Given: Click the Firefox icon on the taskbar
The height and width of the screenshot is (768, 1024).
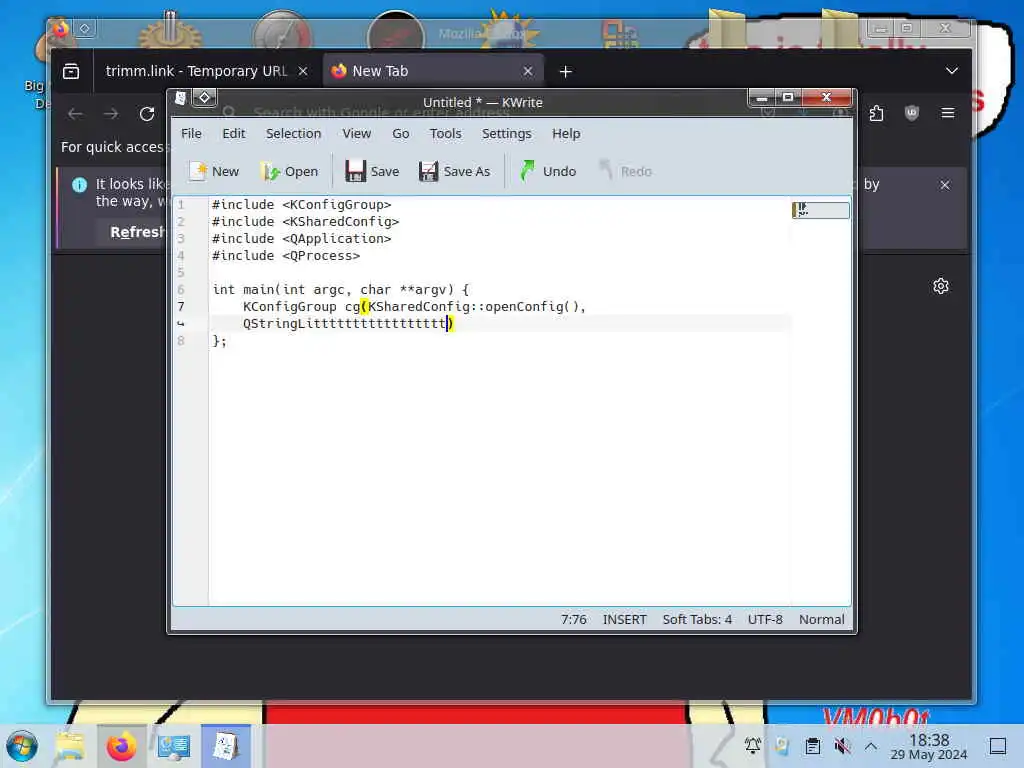Looking at the screenshot, I should tap(121, 746).
